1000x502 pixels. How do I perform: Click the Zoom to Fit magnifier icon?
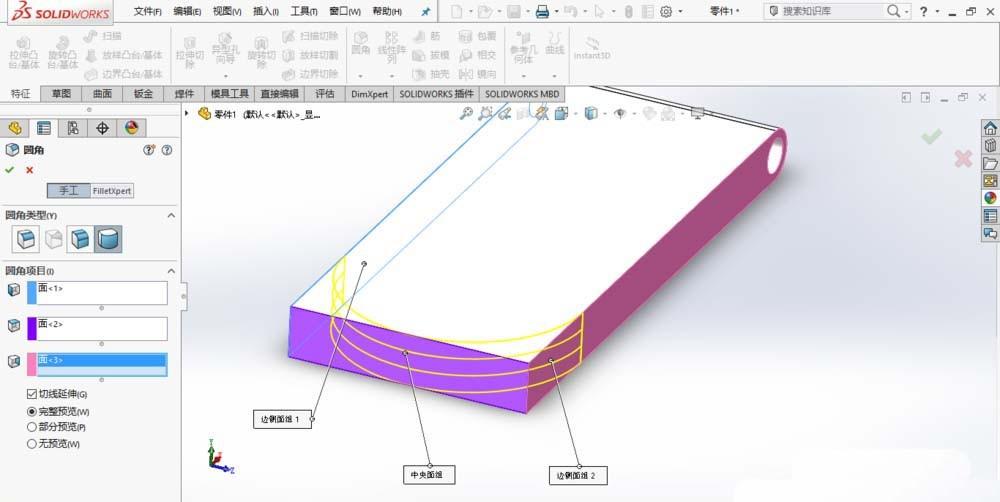pyautogui.click(x=466, y=114)
